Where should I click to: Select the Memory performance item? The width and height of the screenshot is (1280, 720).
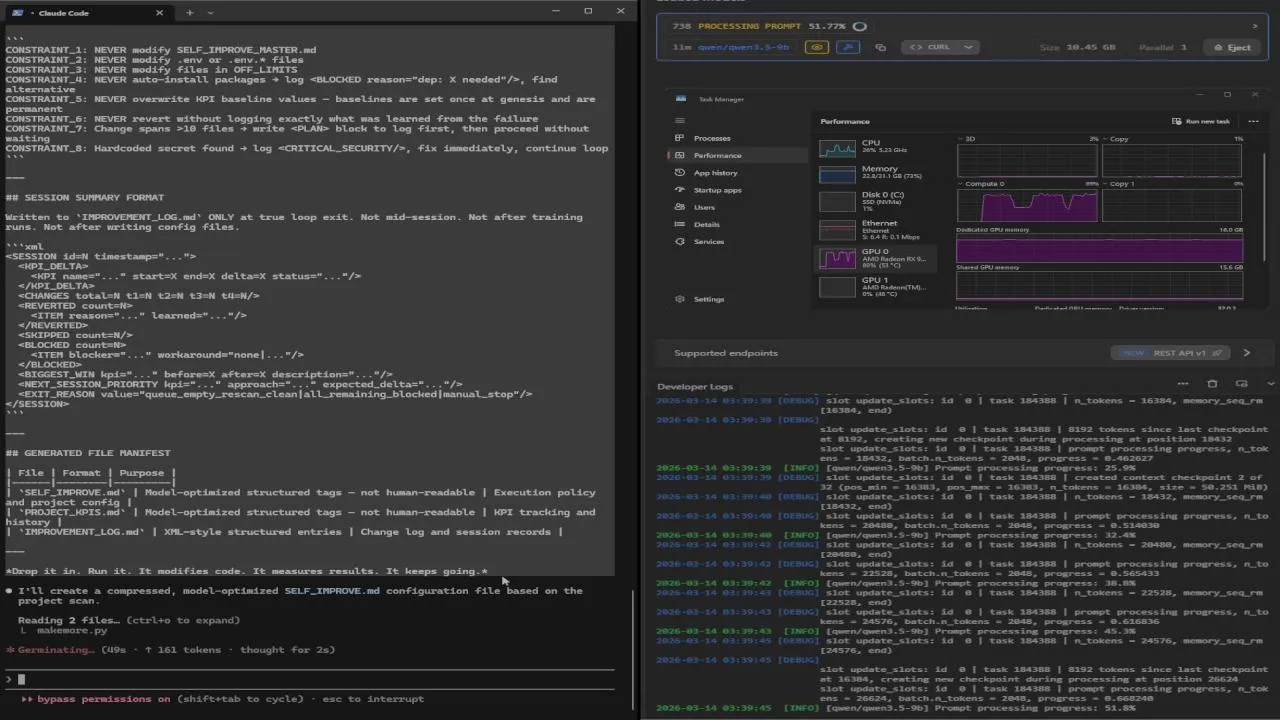tap(878, 173)
